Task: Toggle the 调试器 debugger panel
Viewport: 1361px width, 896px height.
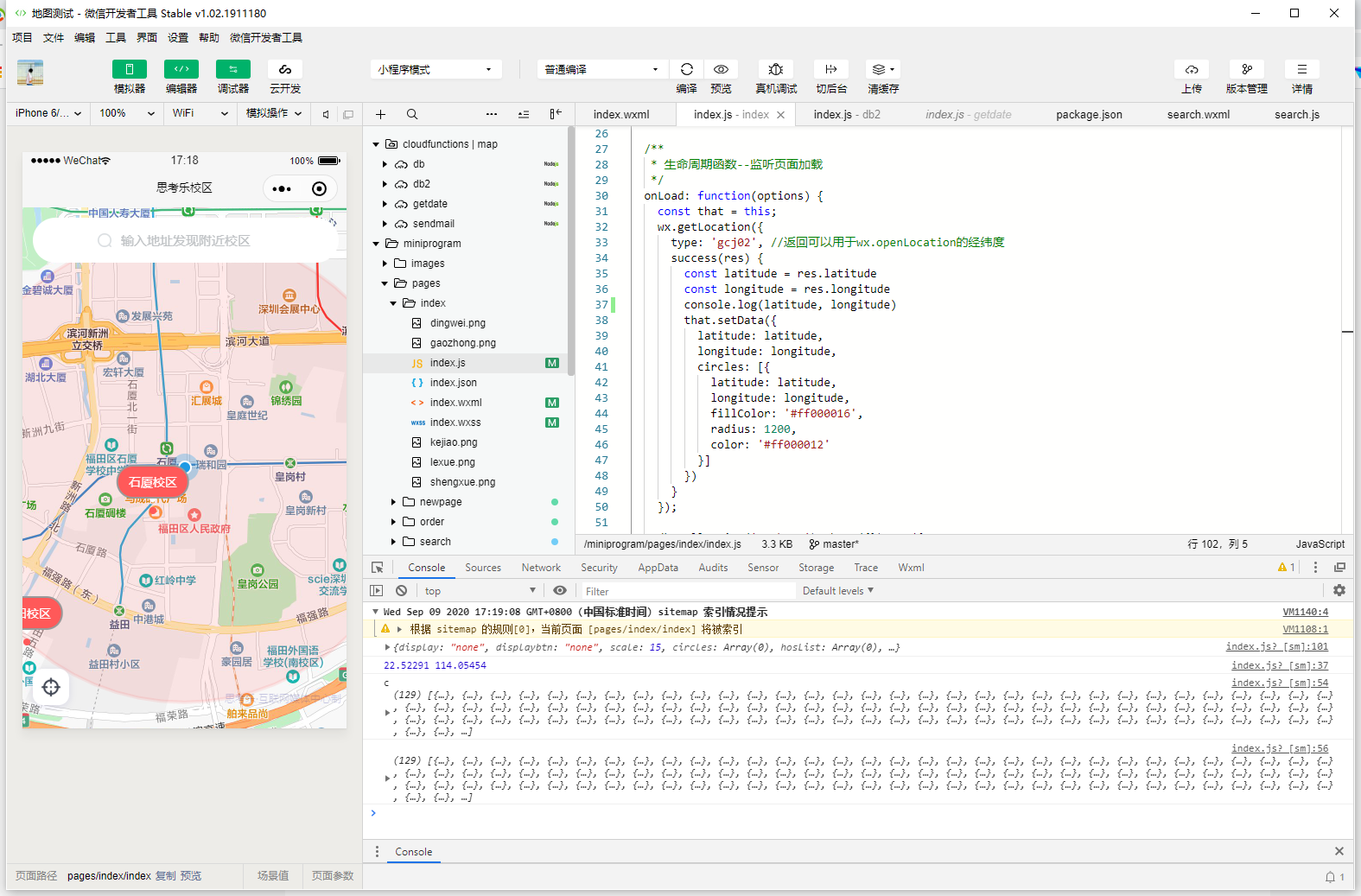Action: [233, 70]
